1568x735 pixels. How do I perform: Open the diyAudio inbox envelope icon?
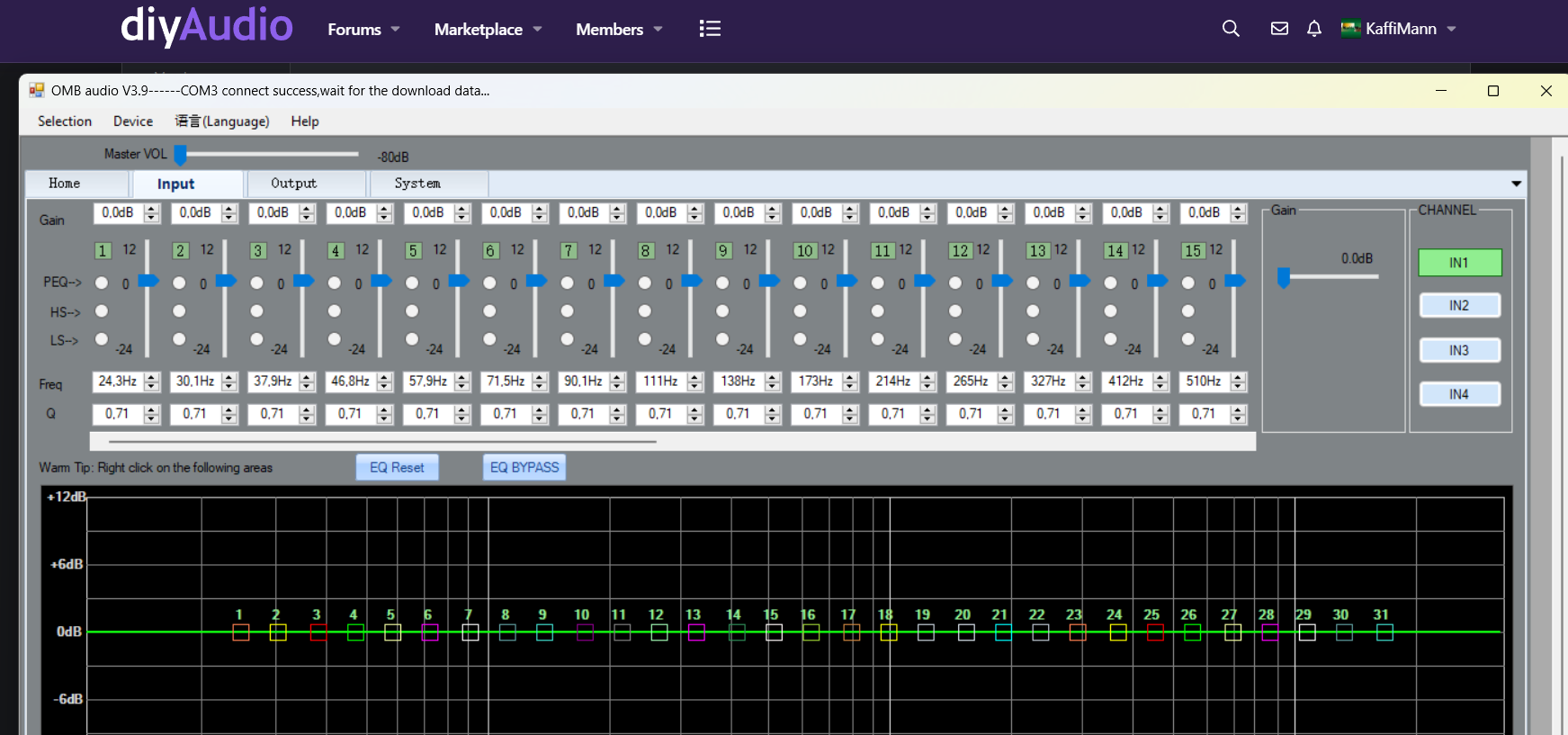pos(1279,29)
